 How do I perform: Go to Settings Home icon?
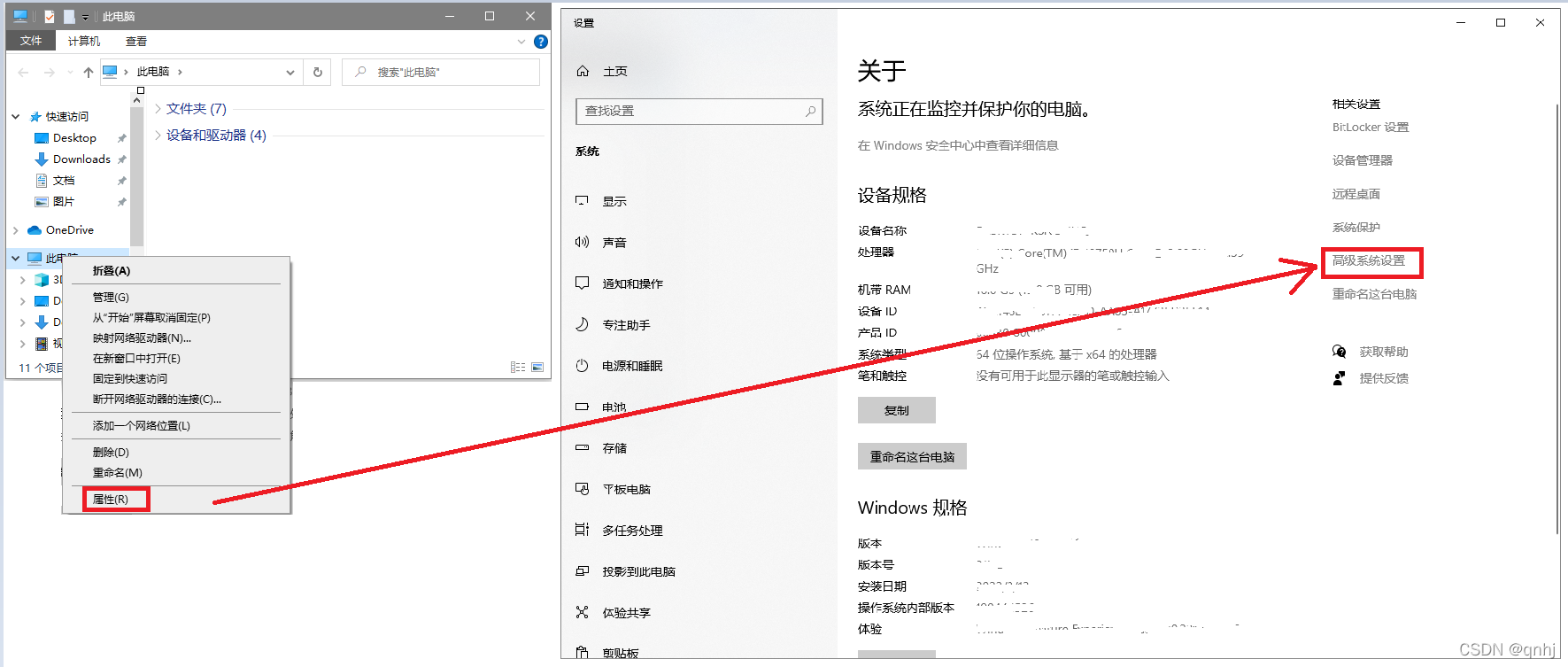pyautogui.click(x=583, y=71)
